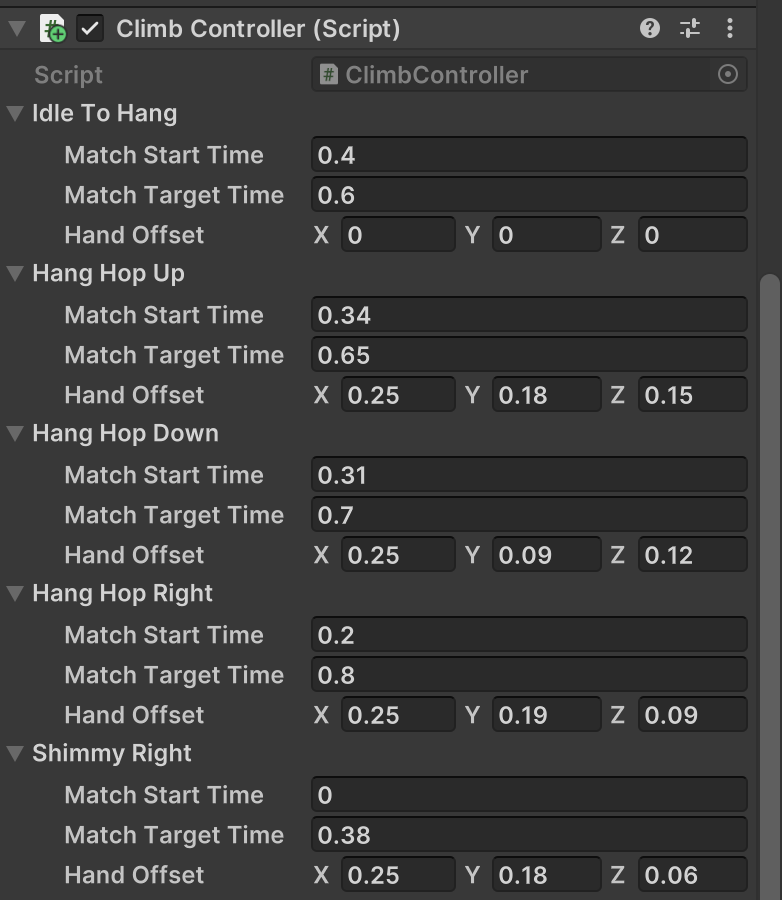The image size is (782, 900).
Task: Collapse the Hang Hop Down section
Action: [15, 434]
